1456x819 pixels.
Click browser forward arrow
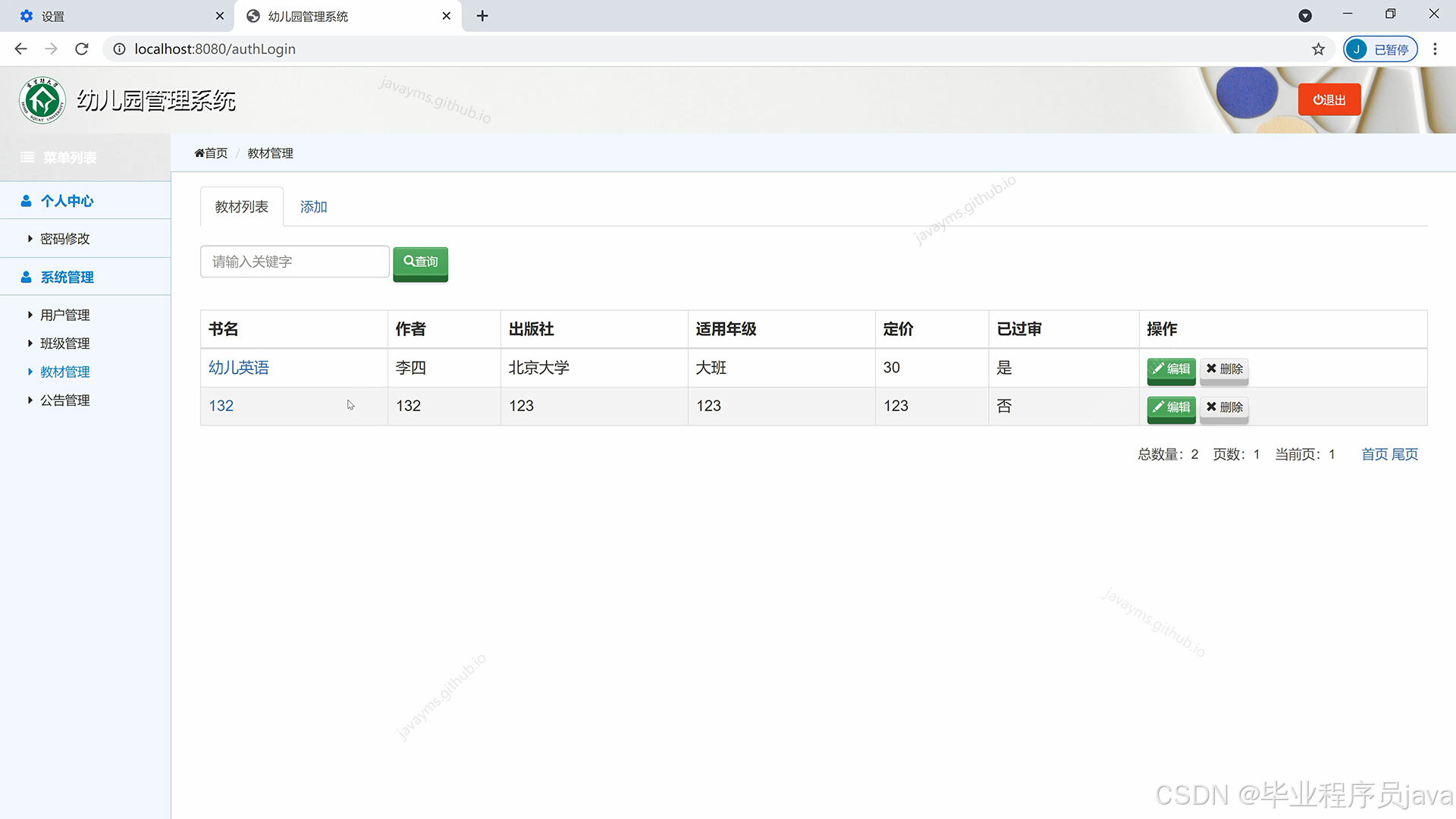(x=51, y=49)
